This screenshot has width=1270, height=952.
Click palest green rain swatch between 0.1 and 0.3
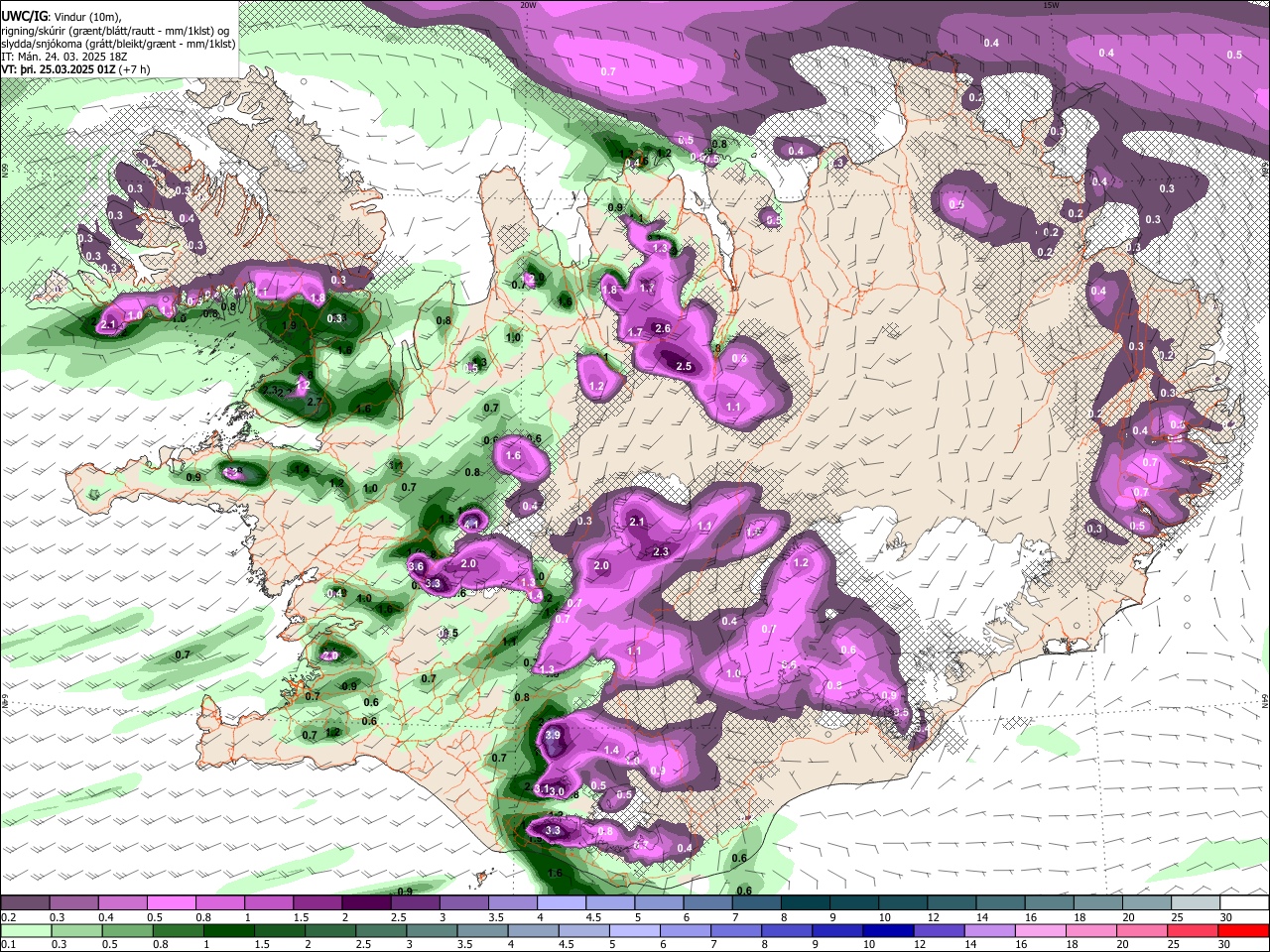tap(26, 930)
